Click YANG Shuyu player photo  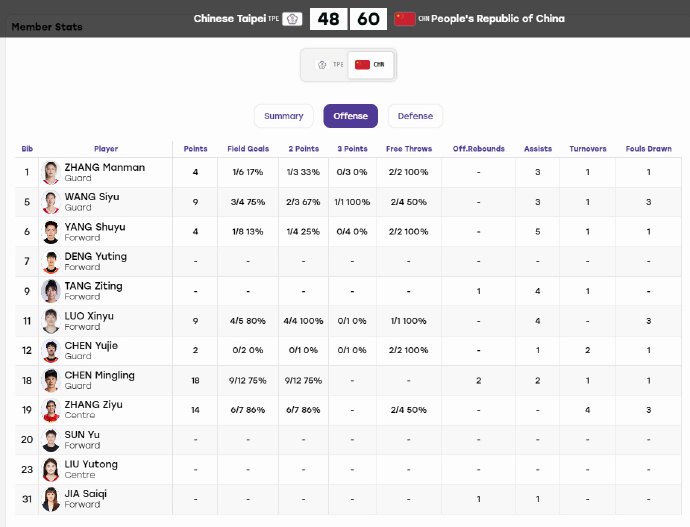(x=51, y=232)
